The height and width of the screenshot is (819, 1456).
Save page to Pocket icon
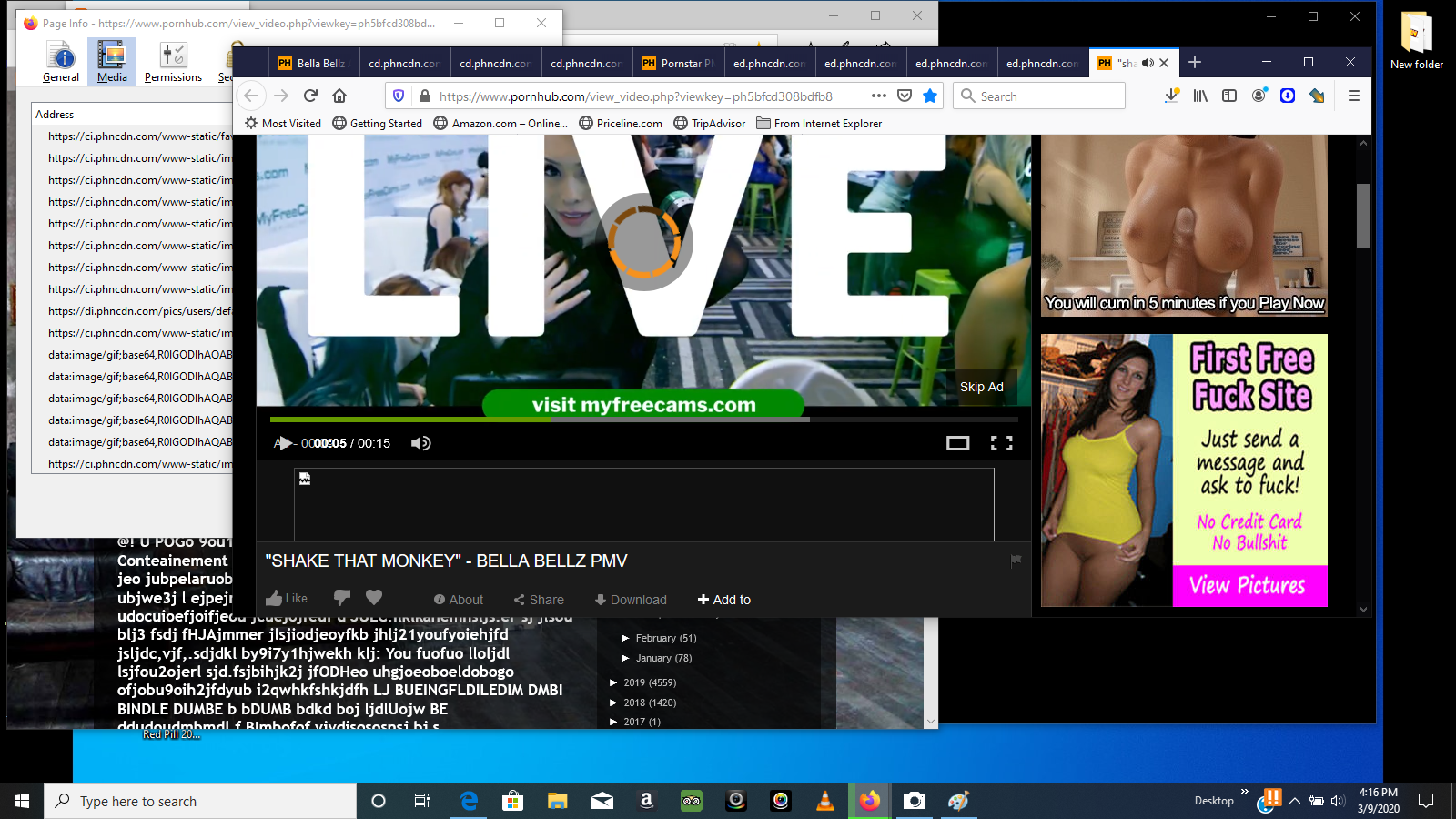905,96
